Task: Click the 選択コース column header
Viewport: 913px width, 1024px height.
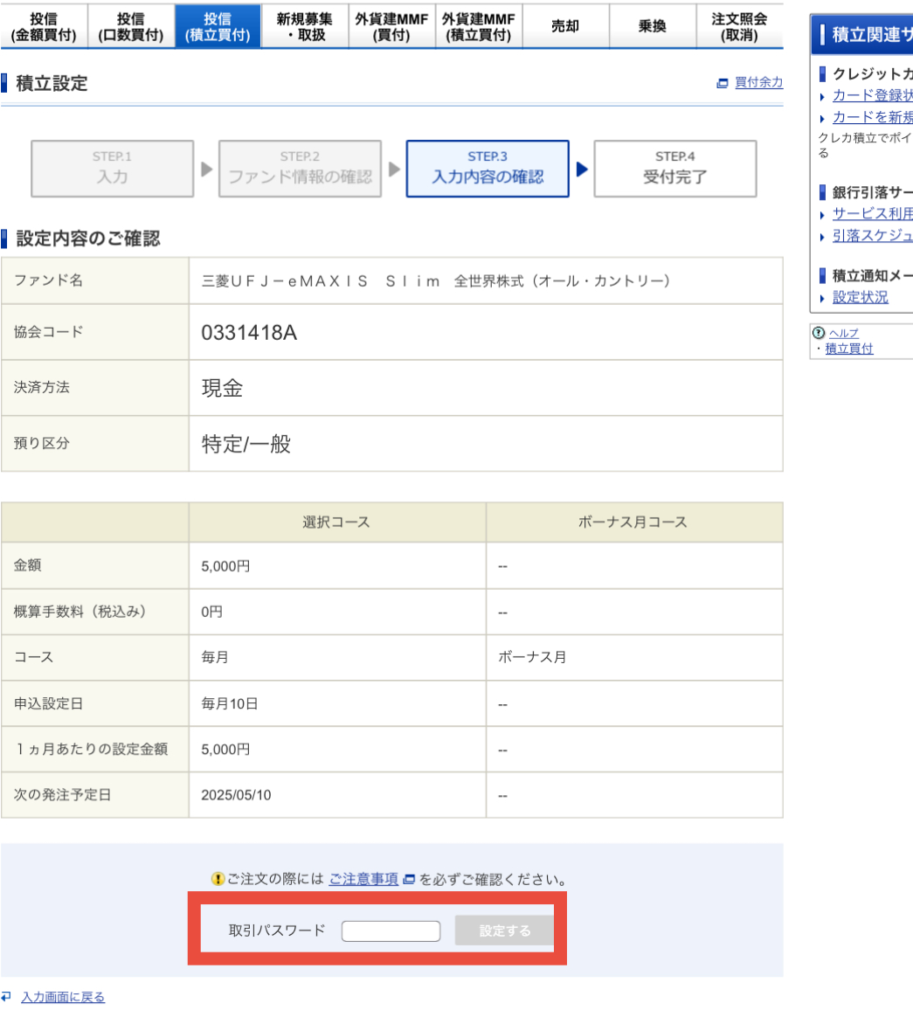Action: tap(336, 522)
